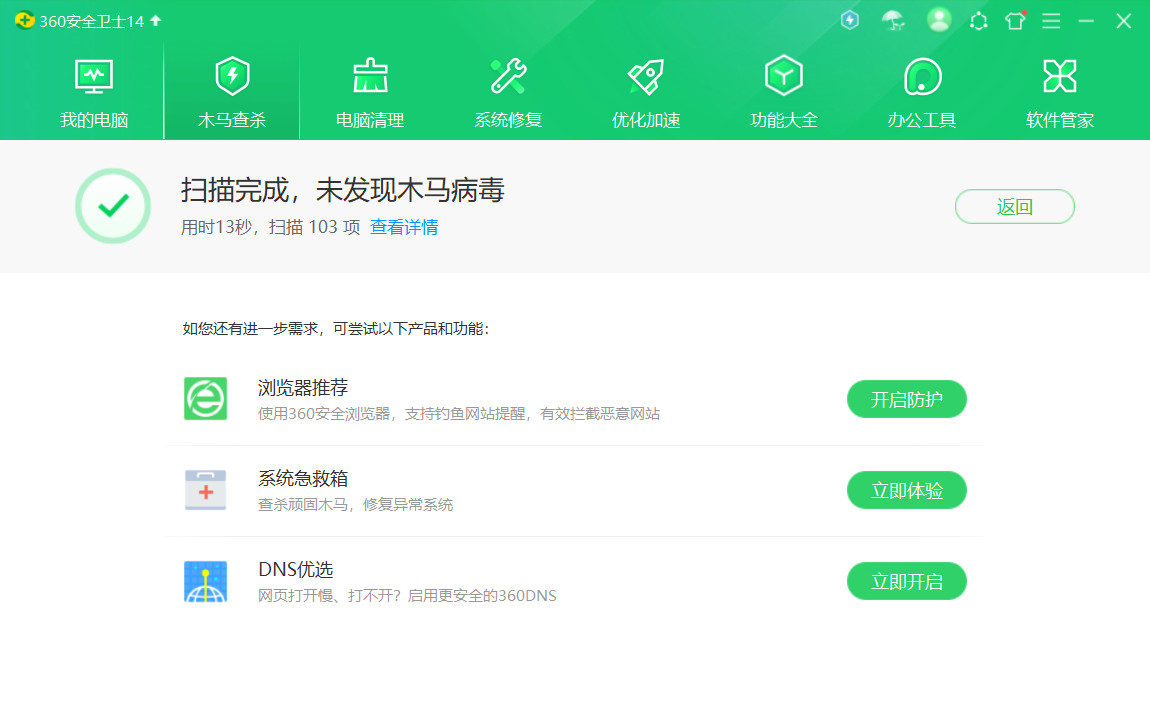Open 办公工具 tab
1150x725 pixels.
coord(922,94)
